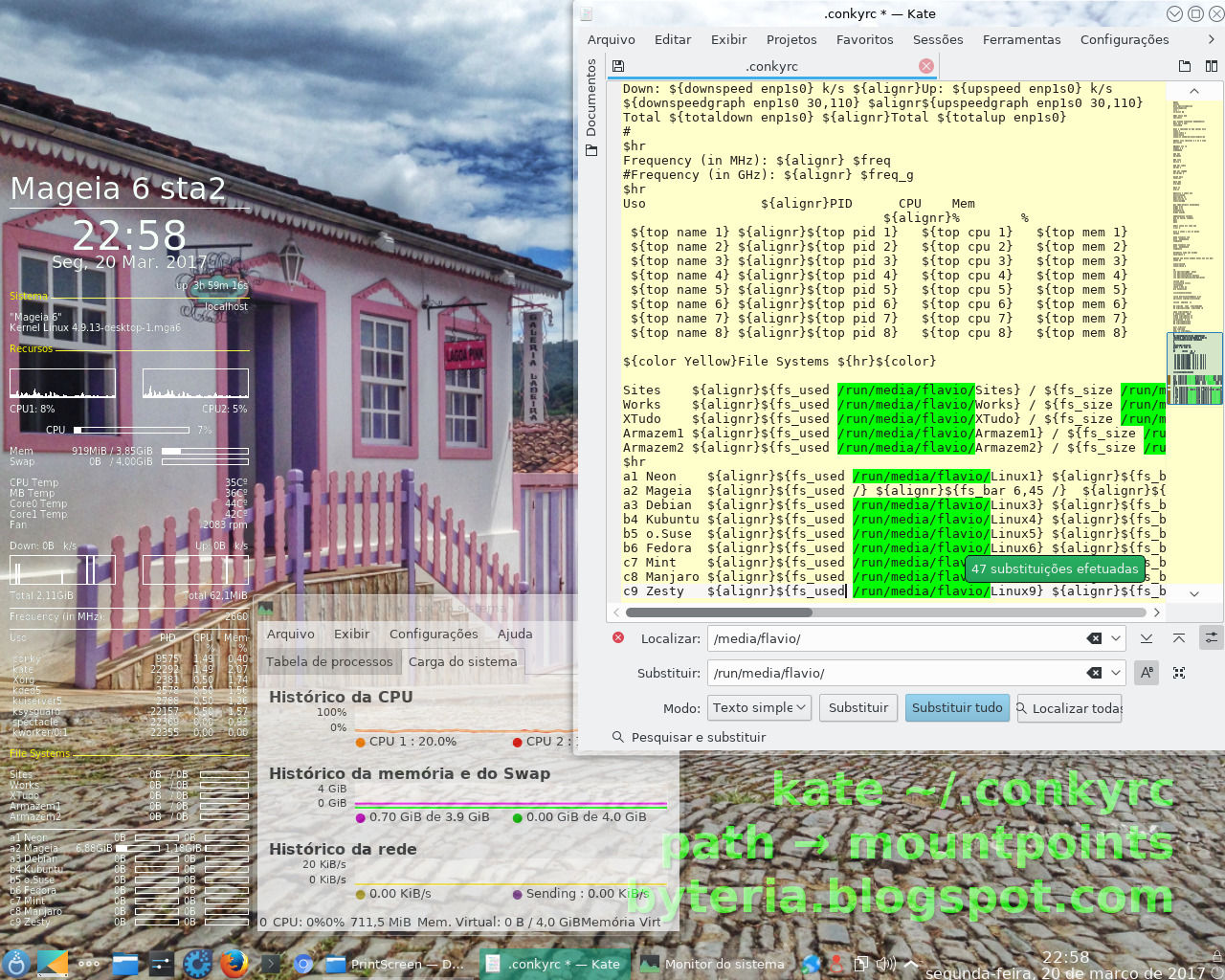Image resolution: width=1225 pixels, height=980 pixels.
Task: Select the .conkyrc document tab
Action: pyautogui.click(x=771, y=66)
